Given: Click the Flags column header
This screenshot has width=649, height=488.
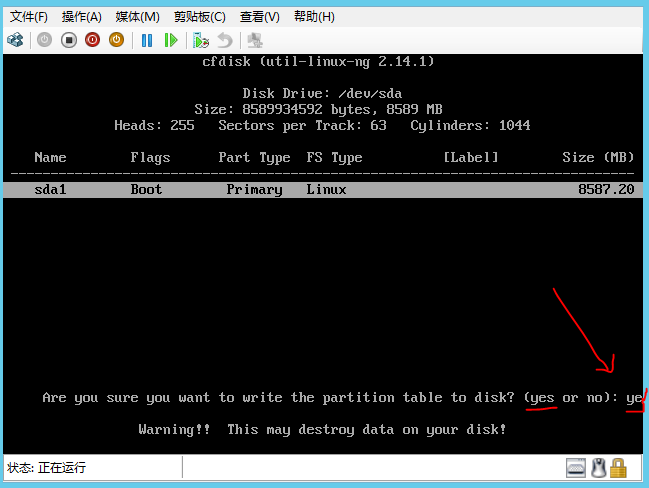Looking at the screenshot, I should pos(150,158).
